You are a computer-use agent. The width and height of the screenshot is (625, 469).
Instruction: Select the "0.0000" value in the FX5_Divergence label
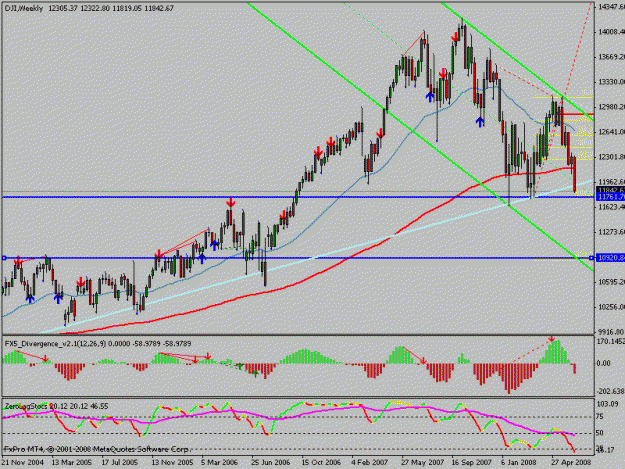pos(119,343)
